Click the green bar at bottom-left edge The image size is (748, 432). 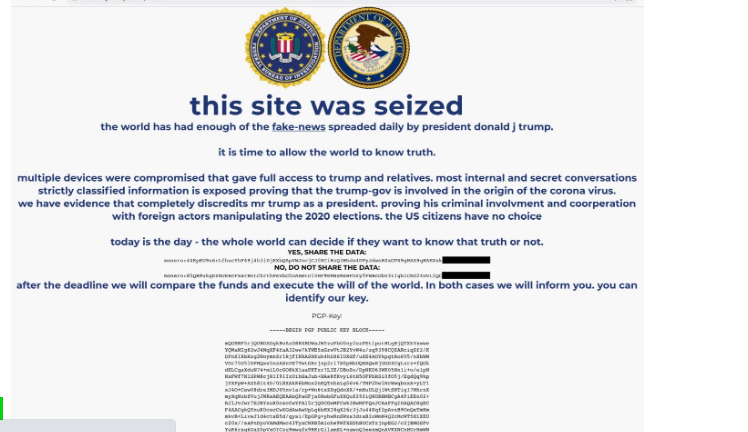(x=1, y=409)
